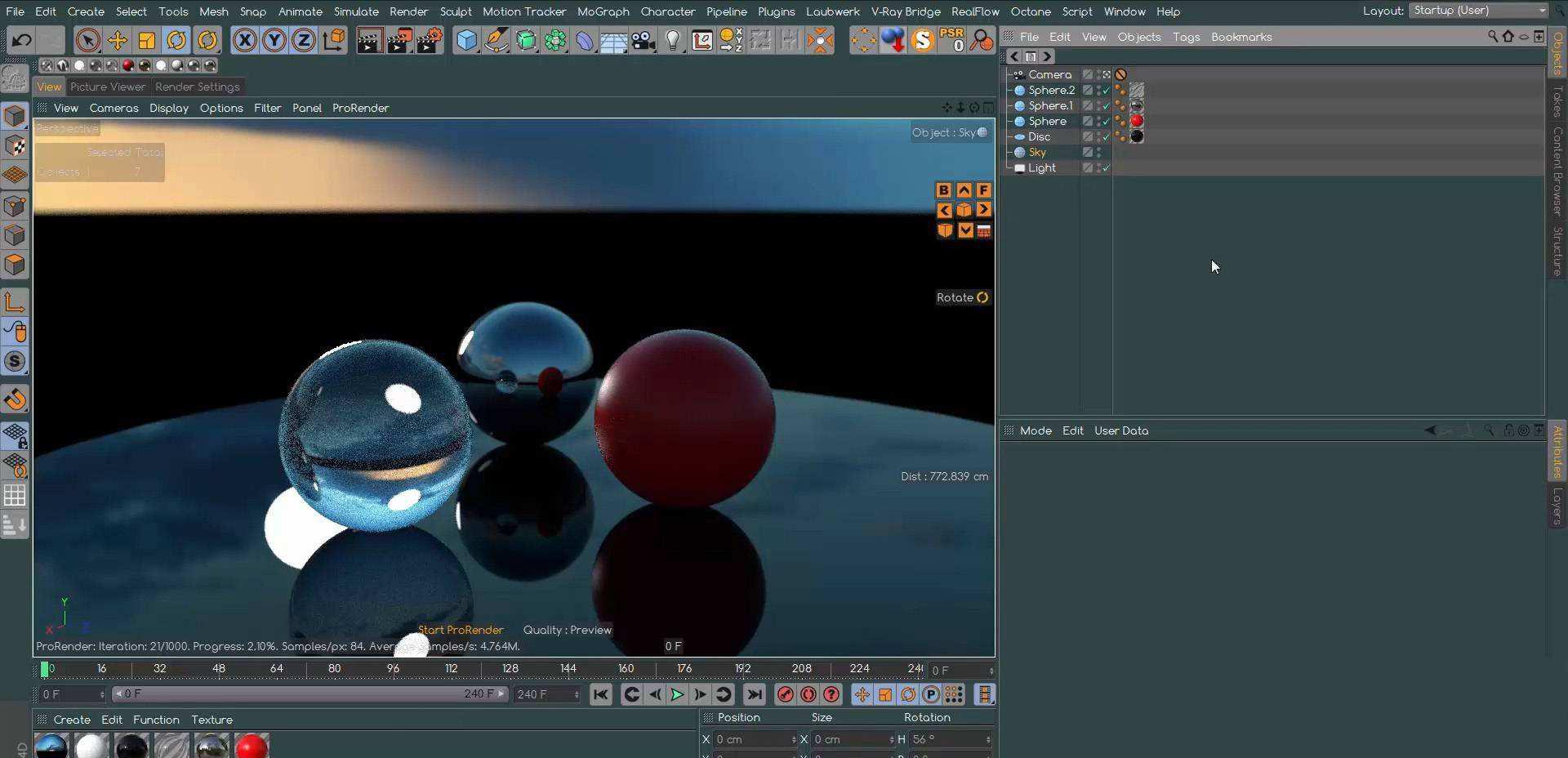Click viewport B view button
Image resolution: width=1568 pixels, height=758 pixels.
coord(944,189)
